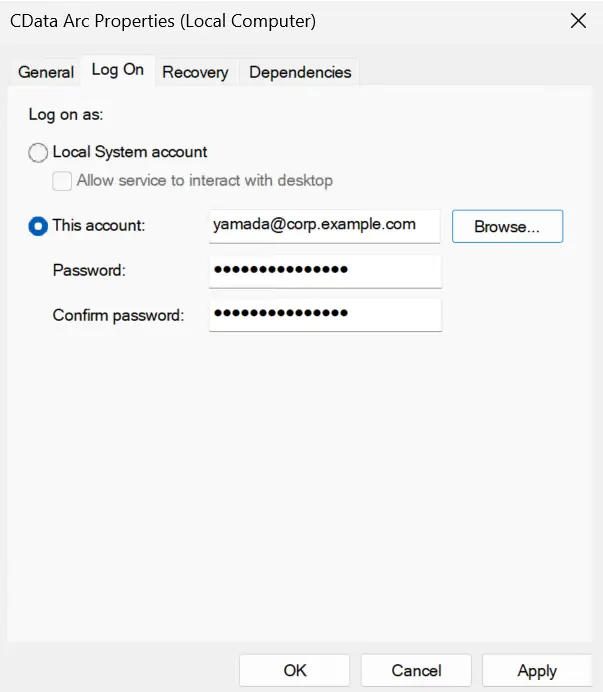
Task: Click the 'Log on as:' heading text
Action: (x=66, y=114)
